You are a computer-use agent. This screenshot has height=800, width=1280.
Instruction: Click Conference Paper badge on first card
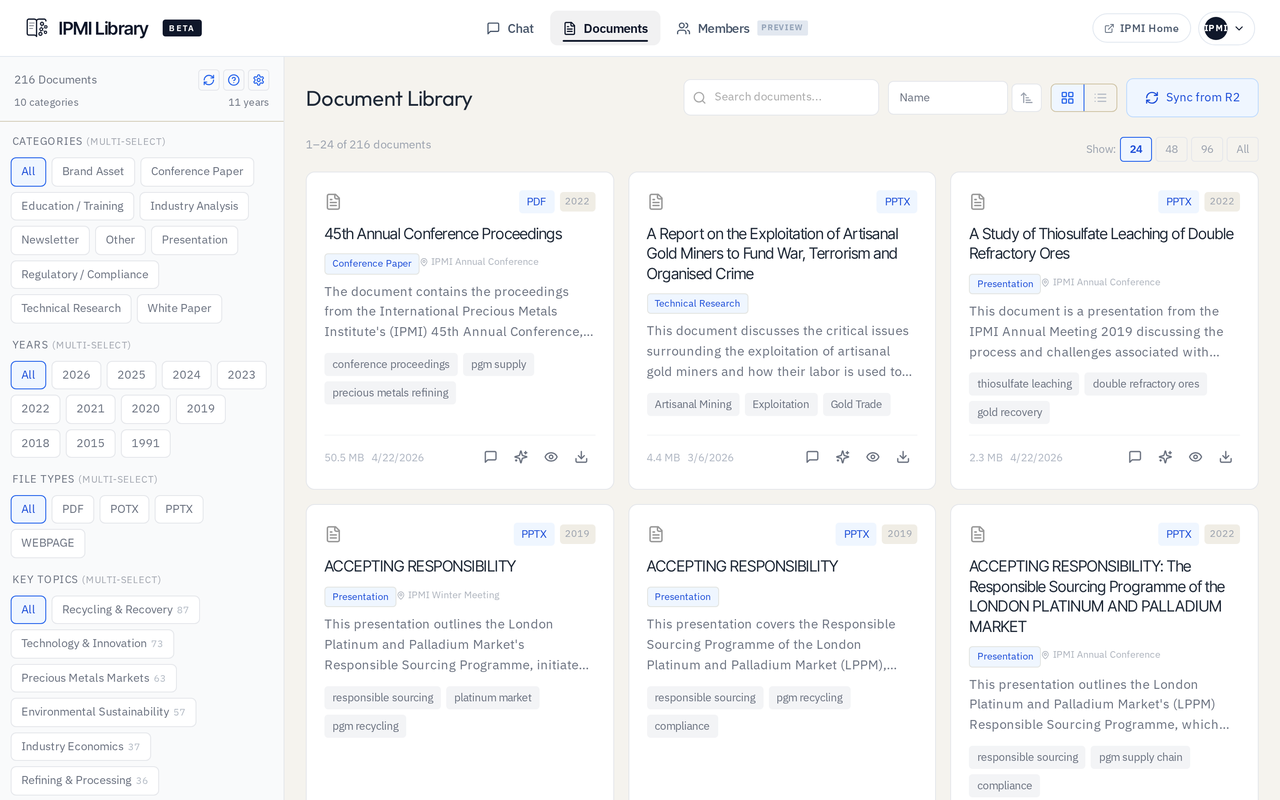[372, 264]
